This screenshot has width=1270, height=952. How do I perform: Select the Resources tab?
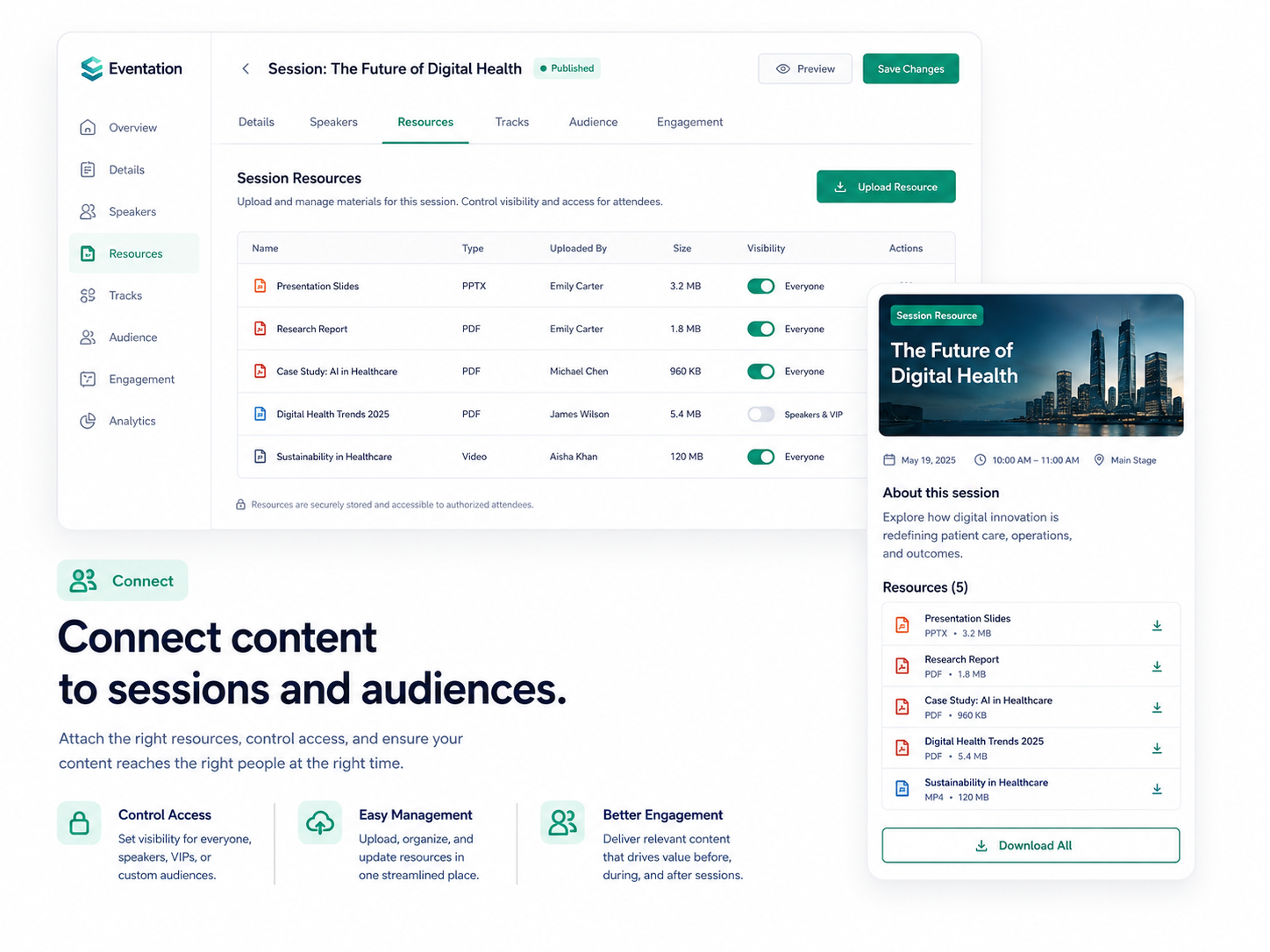[x=425, y=122]
